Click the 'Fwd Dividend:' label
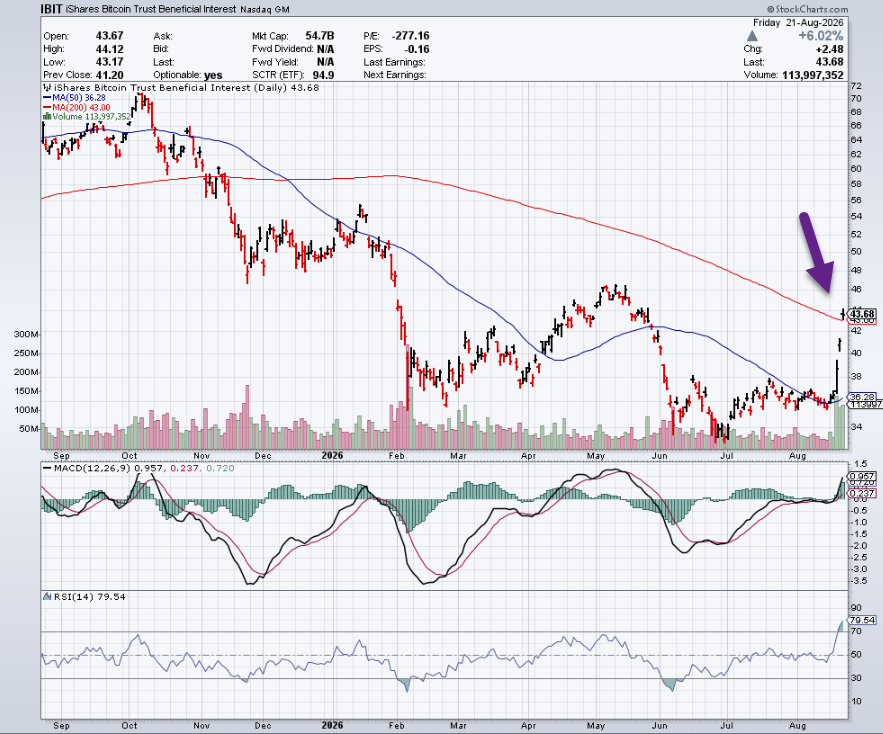 [x=283, y=49]
